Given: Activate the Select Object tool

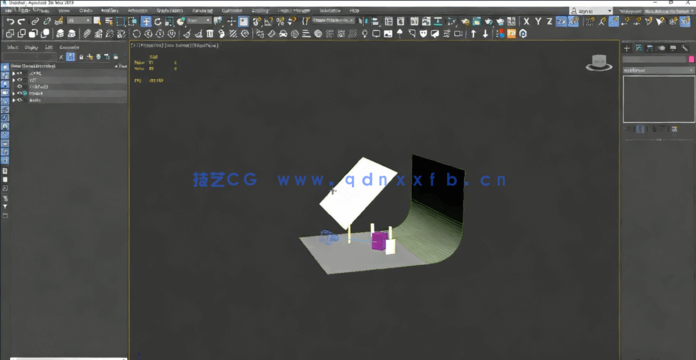Looking at the screenshot, I should click(x=98, y=21).
